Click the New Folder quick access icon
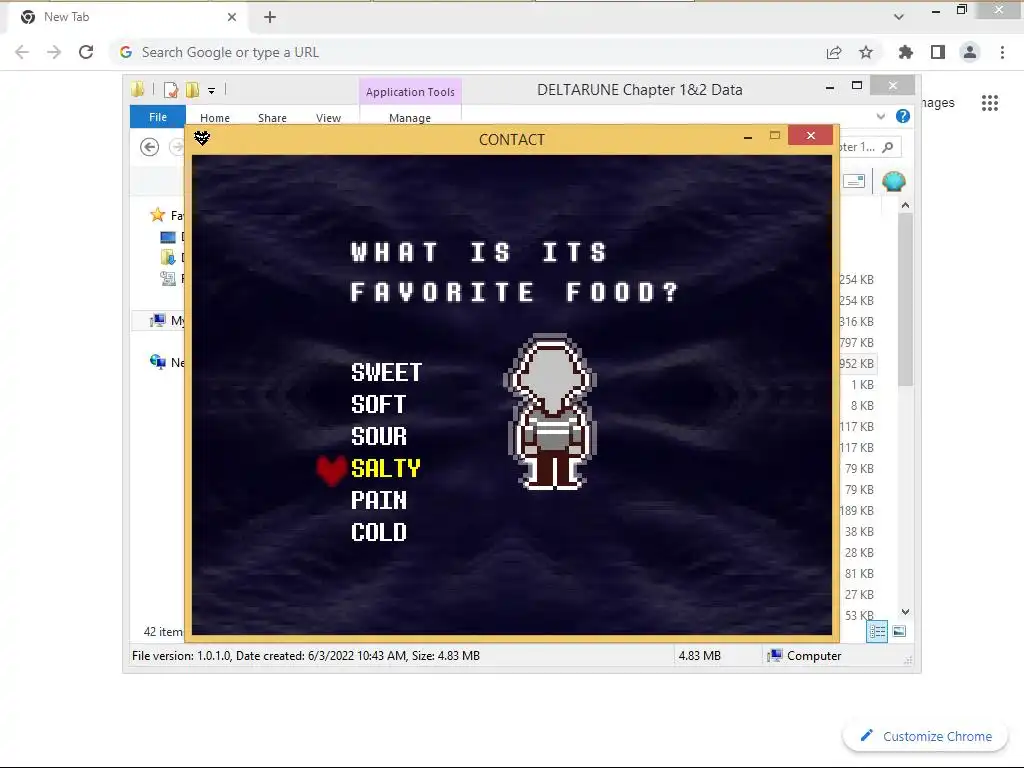 [x=193, y=90]
